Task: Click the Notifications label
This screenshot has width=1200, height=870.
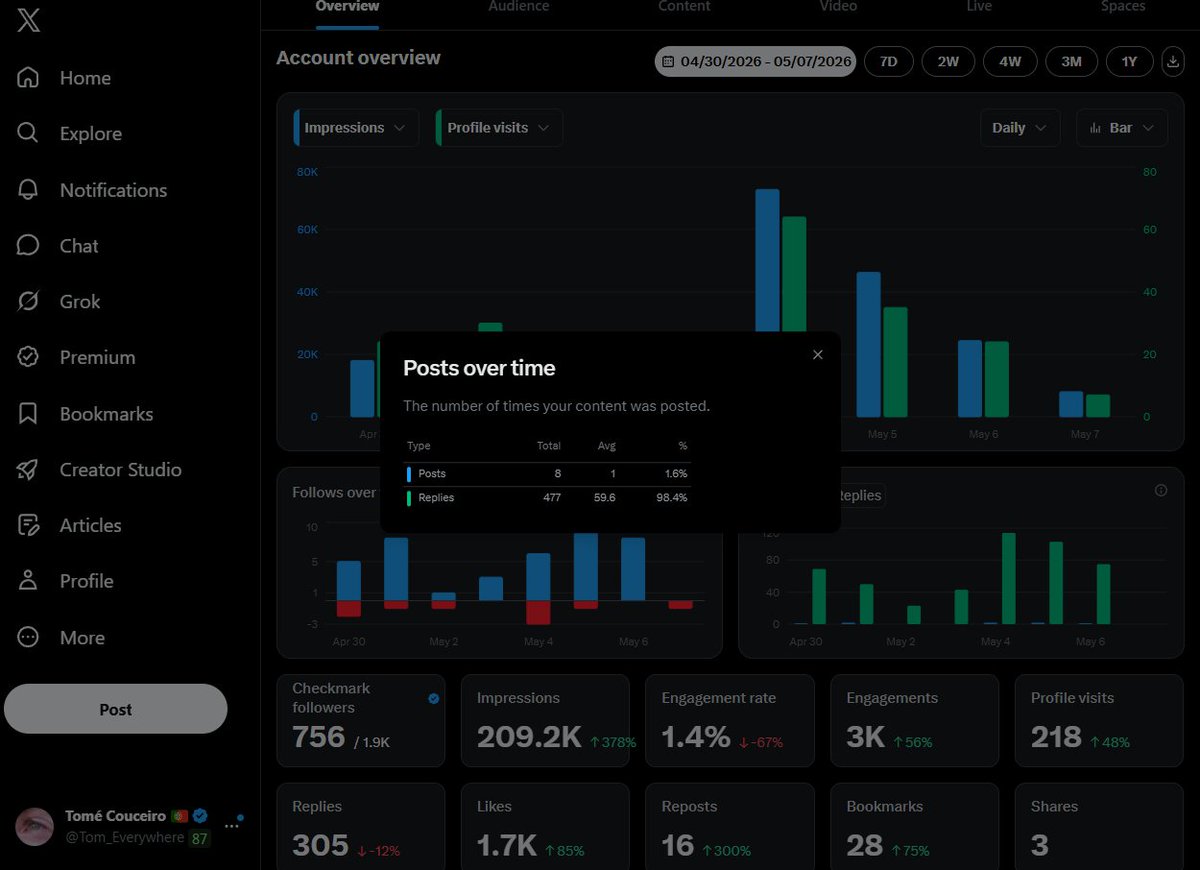Action: [x=113, y=190]
